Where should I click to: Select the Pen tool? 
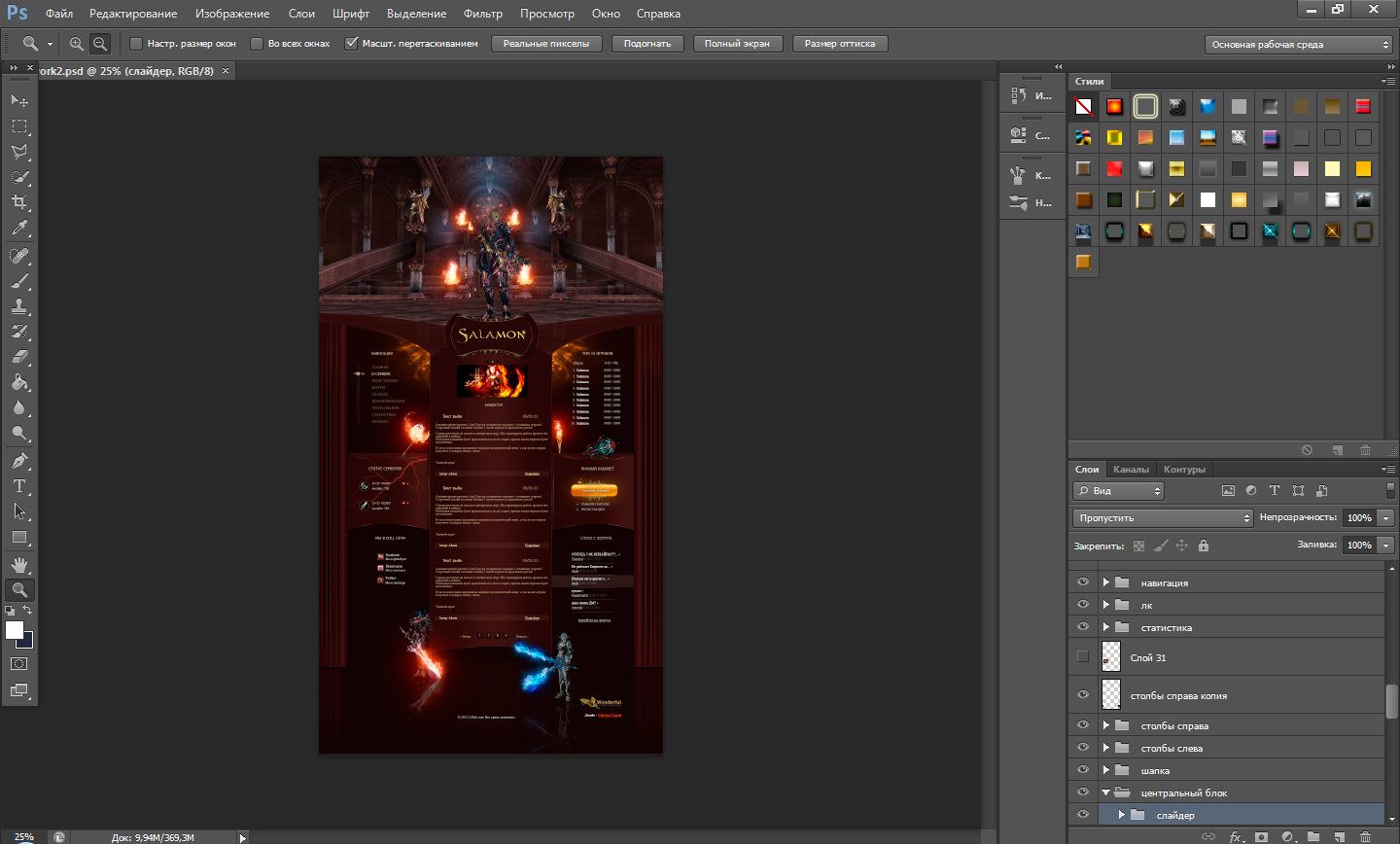click(19, 461)
